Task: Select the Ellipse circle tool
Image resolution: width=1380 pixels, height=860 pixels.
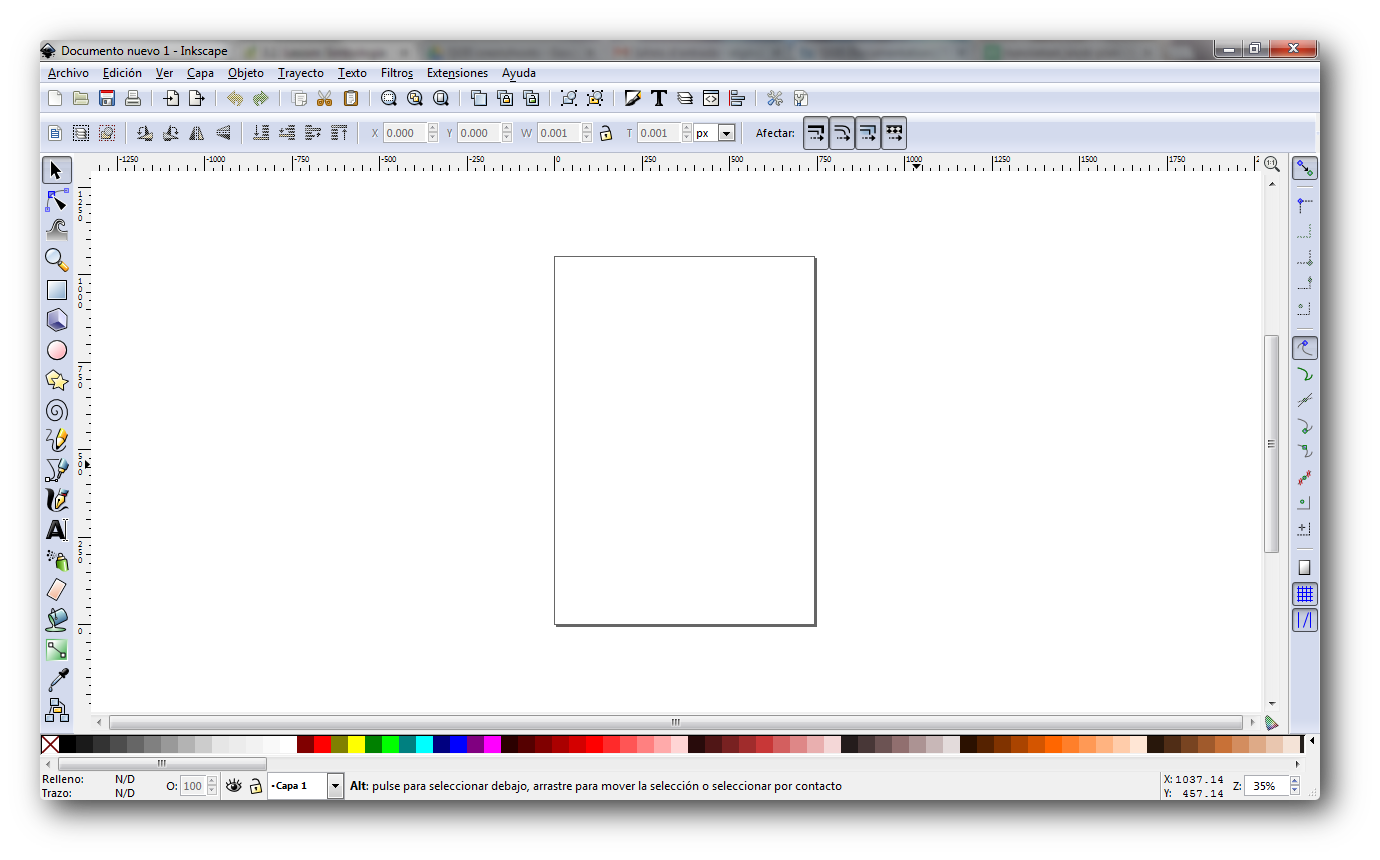Action: (57, 350)
